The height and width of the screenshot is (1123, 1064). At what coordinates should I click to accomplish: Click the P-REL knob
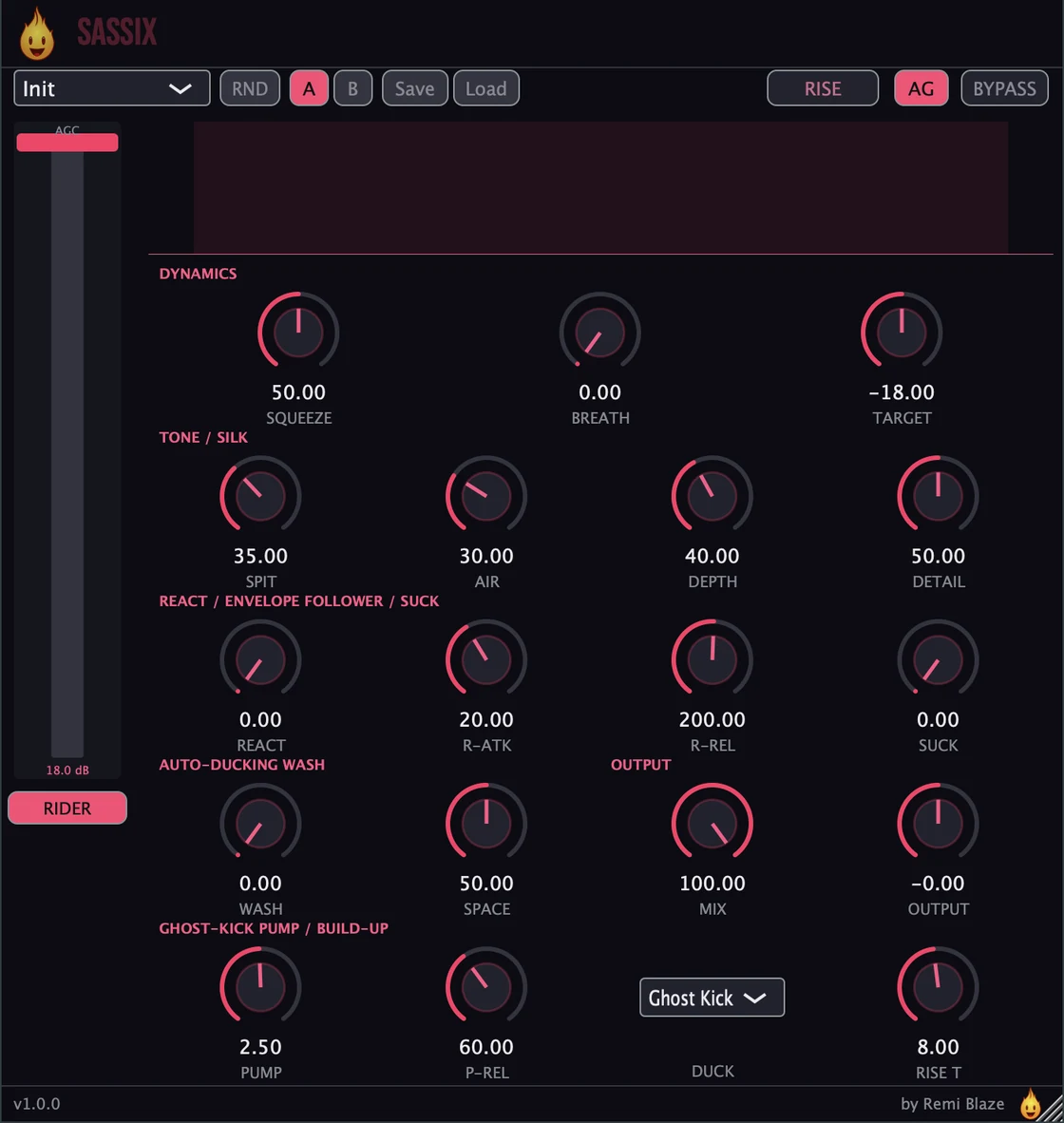click(x=486, y=987)
